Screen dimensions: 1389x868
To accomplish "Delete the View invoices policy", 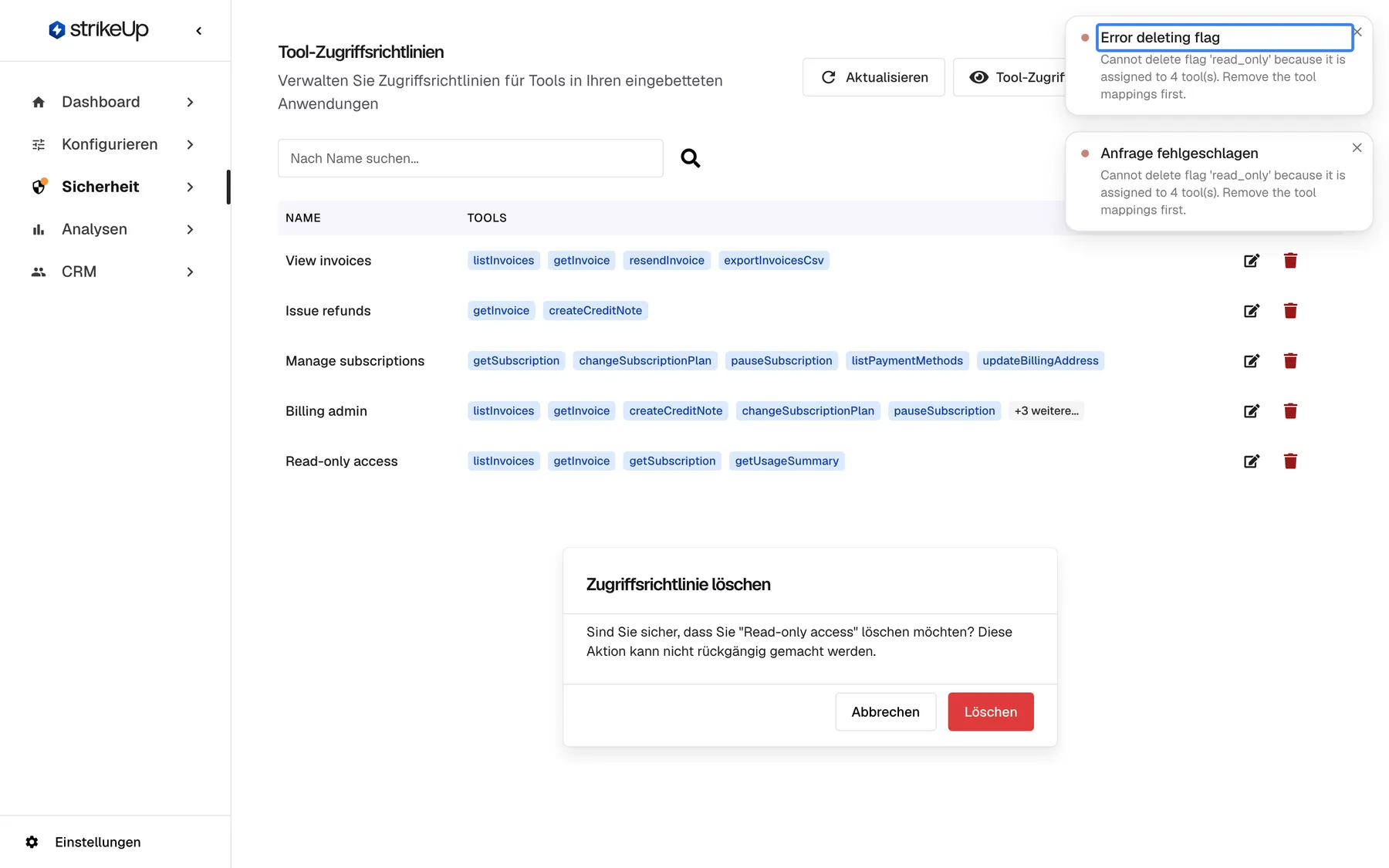I will tap(1290, 261).
